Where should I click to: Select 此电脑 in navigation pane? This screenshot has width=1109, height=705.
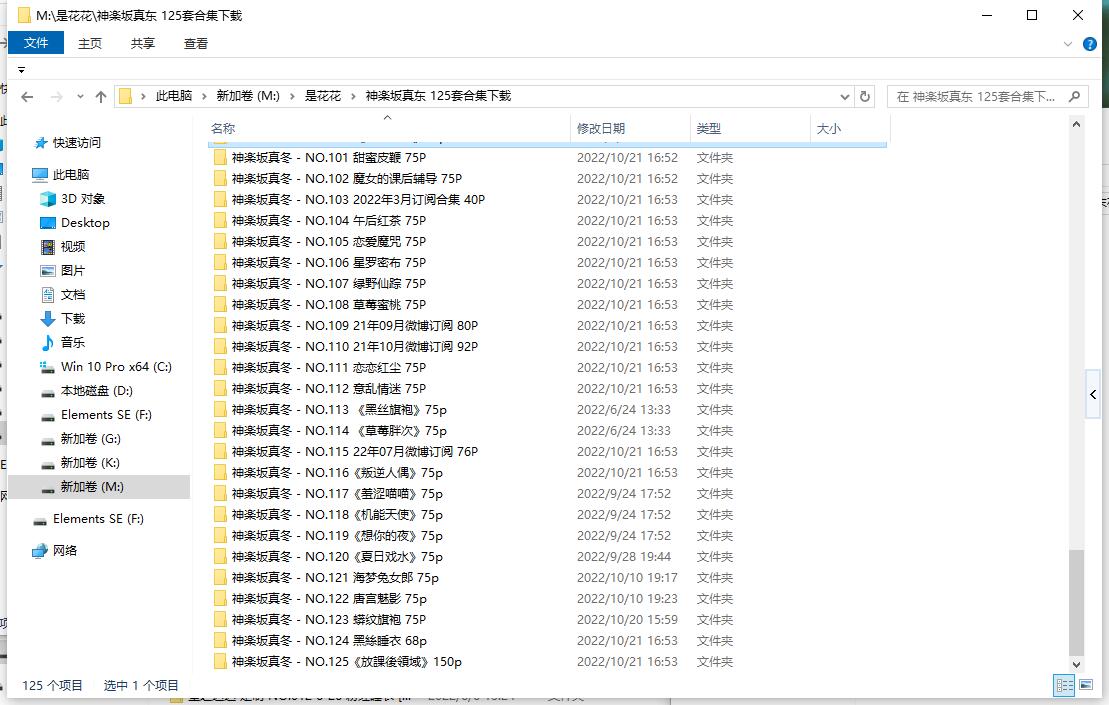[x=71, y=174]
